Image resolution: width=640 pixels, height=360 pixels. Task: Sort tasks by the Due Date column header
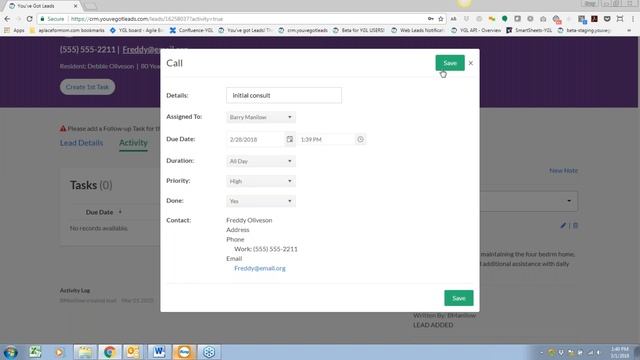[99, 212]
